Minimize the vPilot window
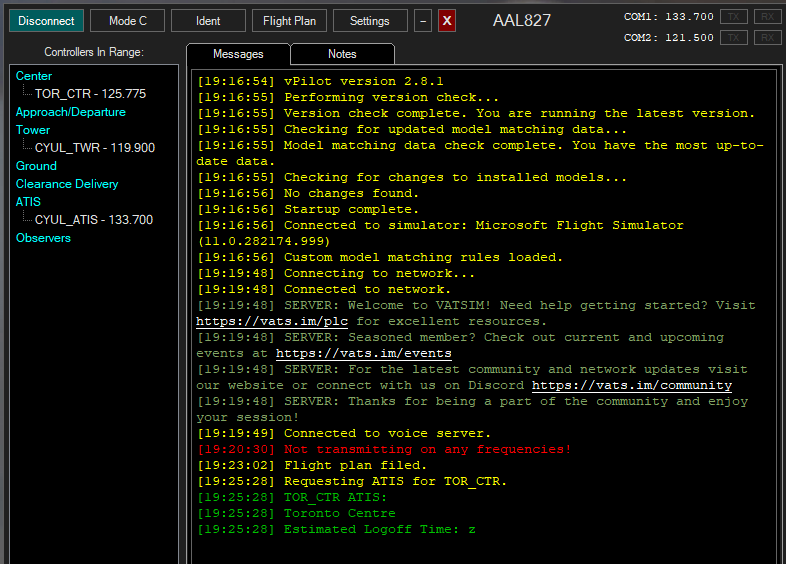Screen dimensions: 786x564 pyautogui.click(x=423, y=21)
